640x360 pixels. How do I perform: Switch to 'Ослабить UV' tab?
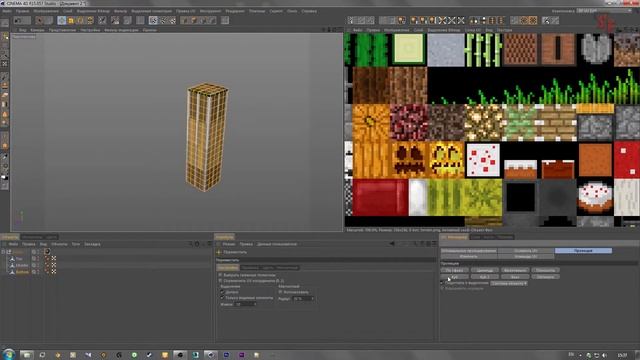click(526, 251)
